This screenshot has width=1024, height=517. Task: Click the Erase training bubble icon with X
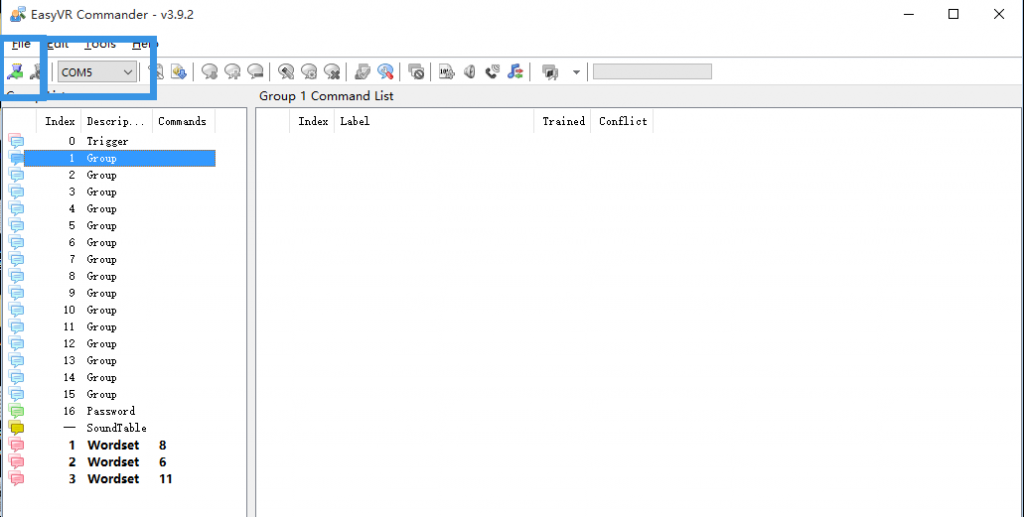332,72
